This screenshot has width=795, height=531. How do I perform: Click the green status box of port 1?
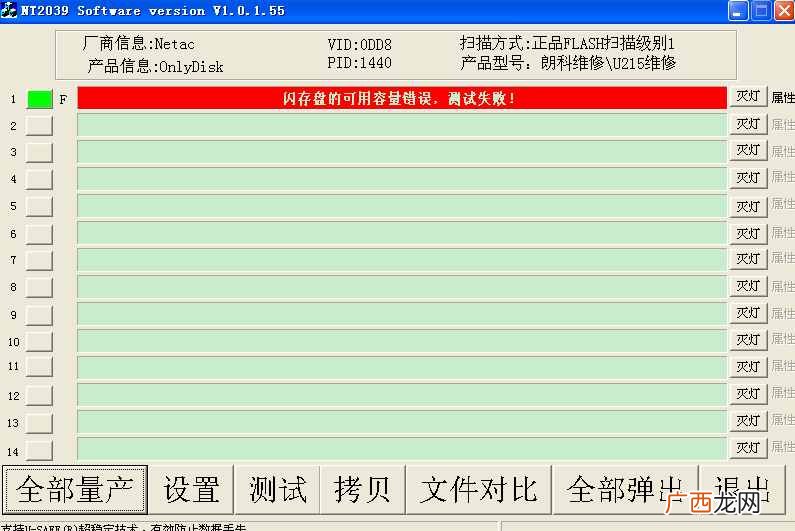pos(40,99)
